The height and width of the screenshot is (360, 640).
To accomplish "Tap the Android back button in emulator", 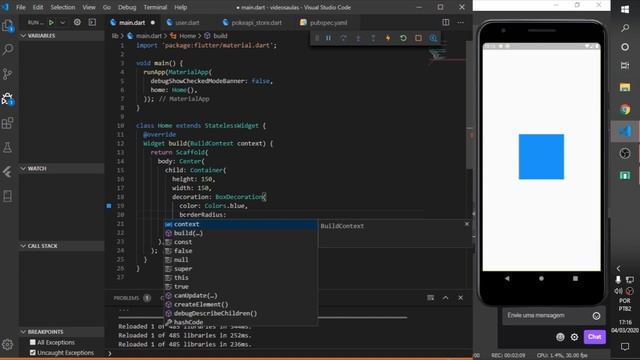I will [x=507, y=278].
